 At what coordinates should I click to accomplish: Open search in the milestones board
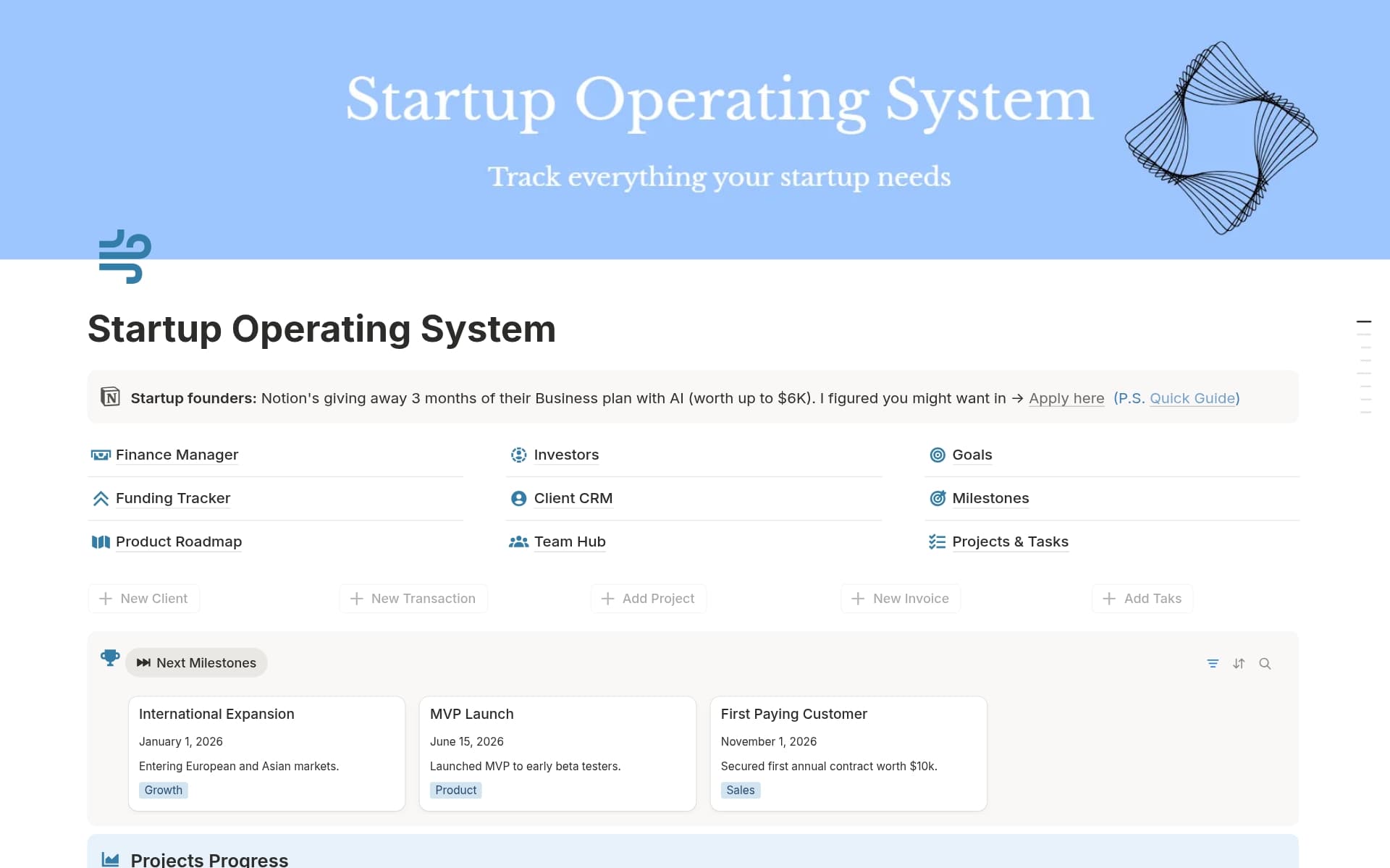(1265, 663)
